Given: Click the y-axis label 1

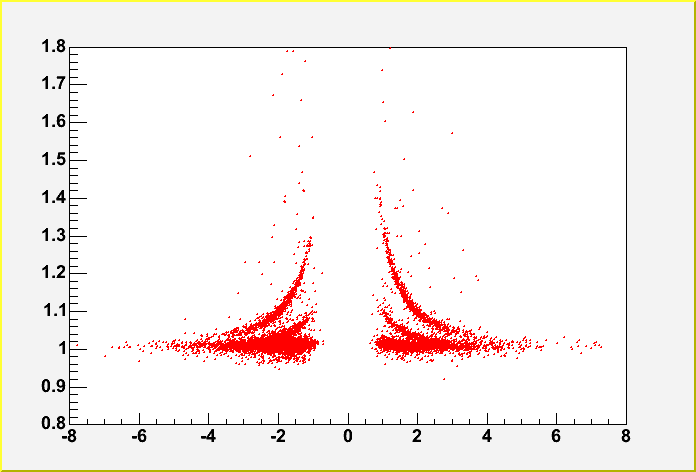Looking at the screenshot, I should [61, 349].
